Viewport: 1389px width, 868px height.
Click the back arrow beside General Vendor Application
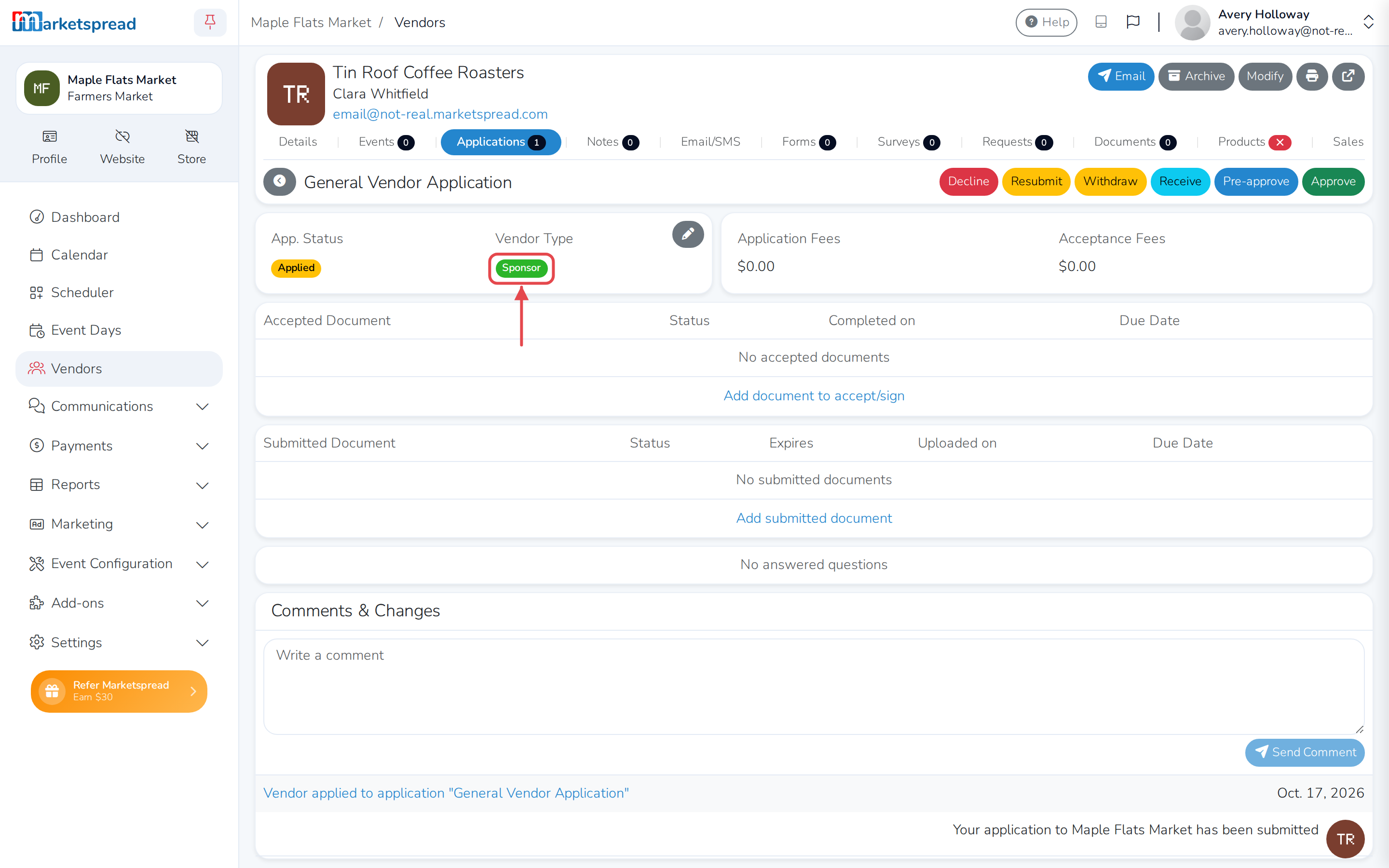tap(280, 181)
